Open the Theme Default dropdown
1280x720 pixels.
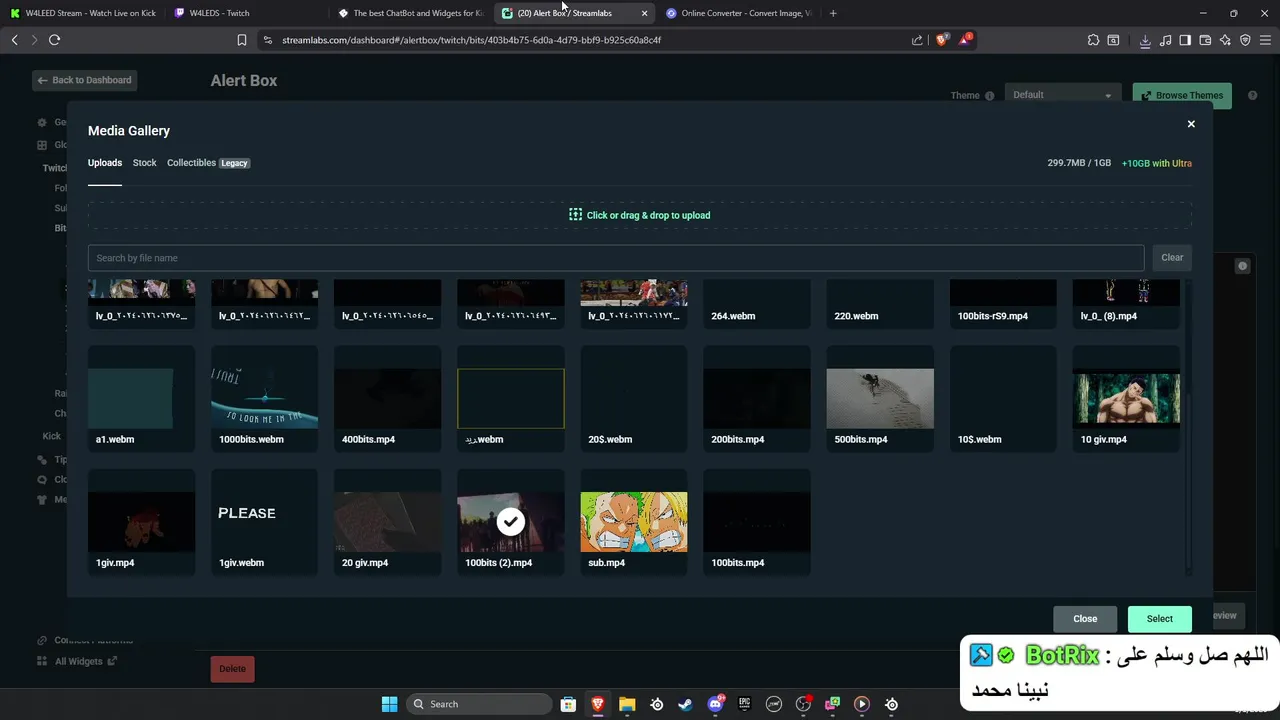[x=1062, y=95]
